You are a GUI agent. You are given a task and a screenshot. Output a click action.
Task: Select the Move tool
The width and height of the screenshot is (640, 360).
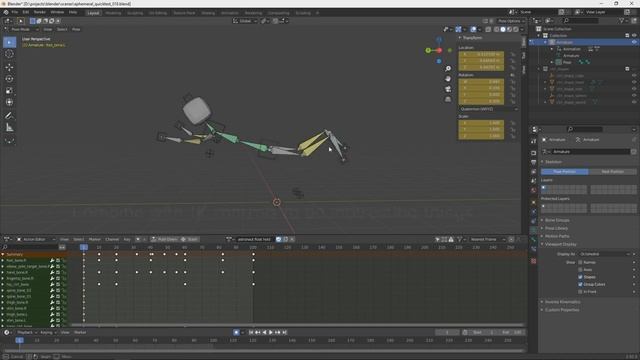coord(9,67)
